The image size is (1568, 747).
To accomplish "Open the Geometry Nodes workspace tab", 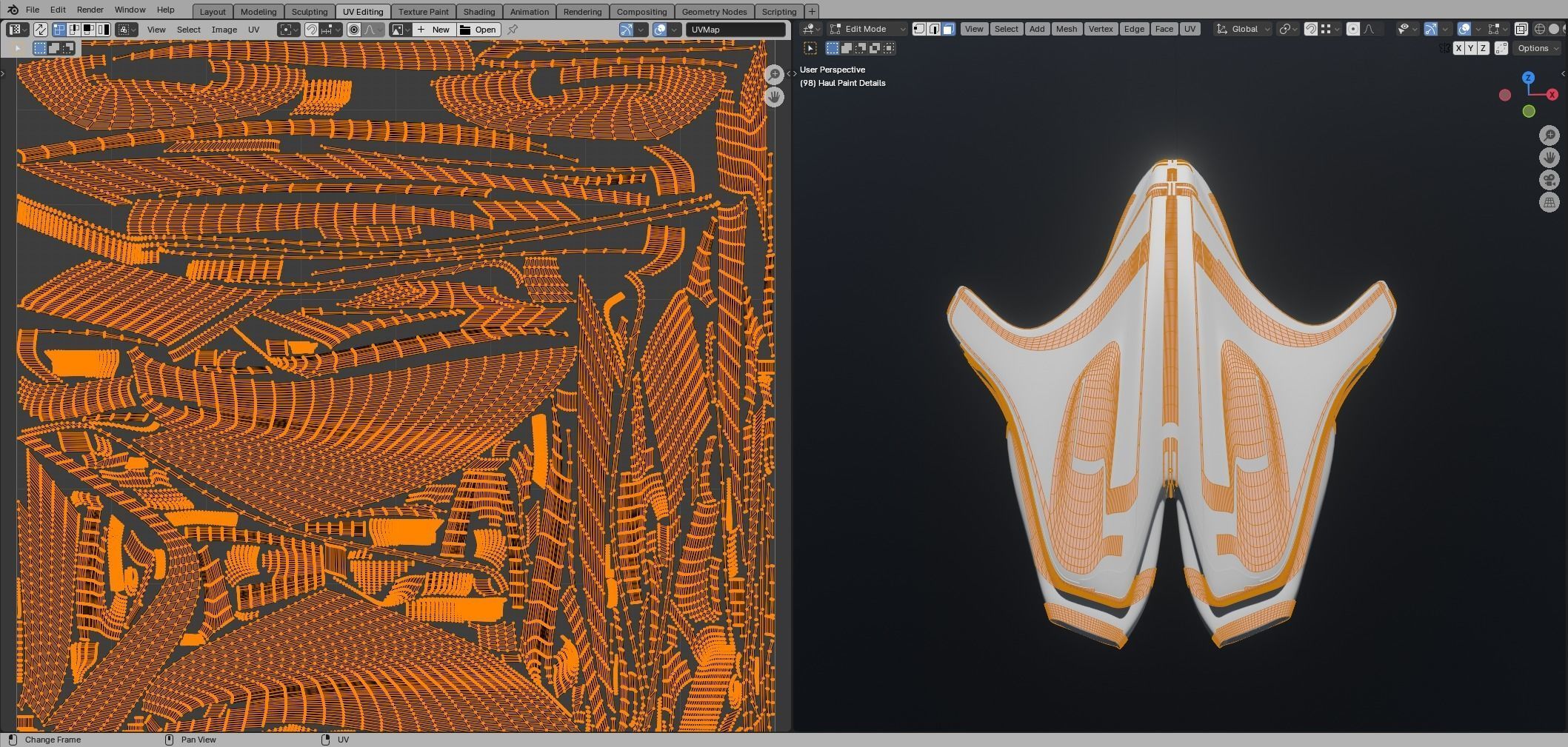I will (x=714, y=11).
